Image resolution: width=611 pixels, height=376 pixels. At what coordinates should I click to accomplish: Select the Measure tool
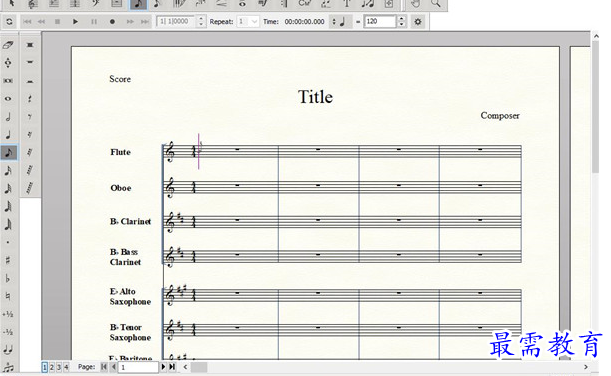(117, 4)
